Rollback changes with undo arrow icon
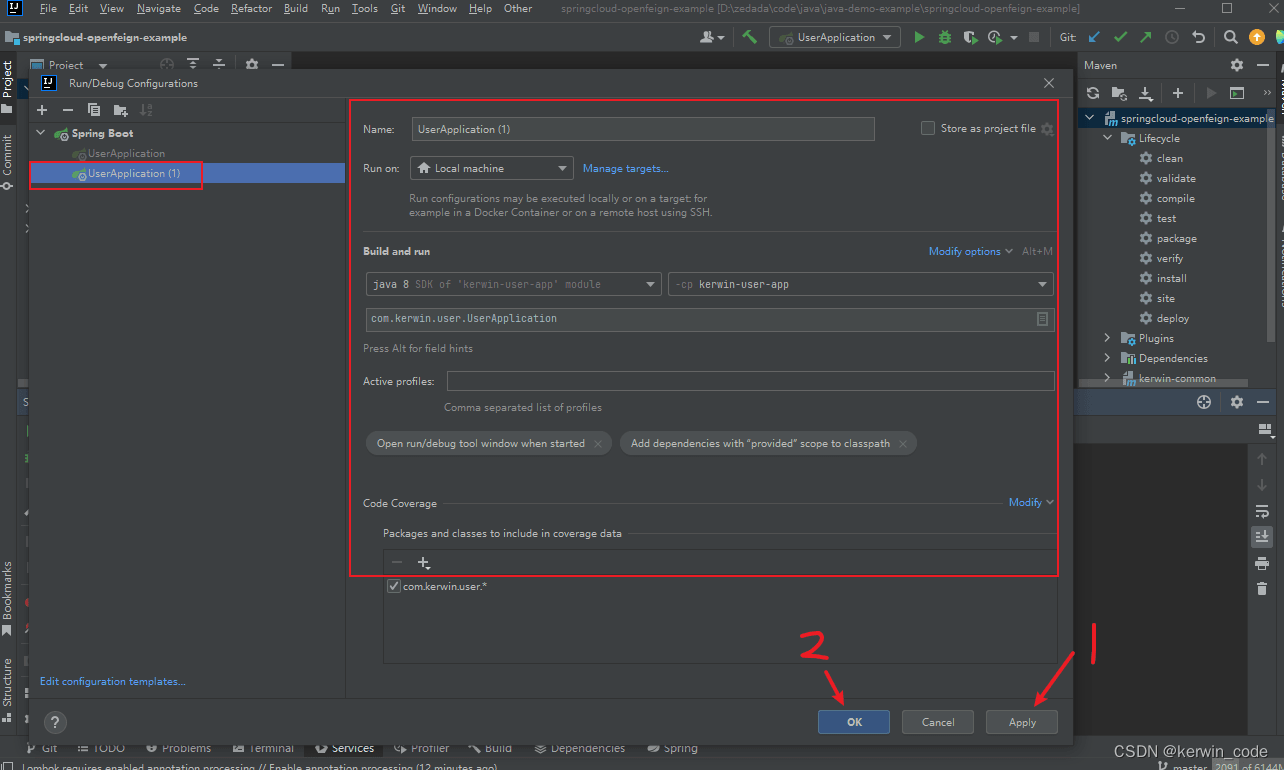The image size is (1284, 770). coord(1198,37)
